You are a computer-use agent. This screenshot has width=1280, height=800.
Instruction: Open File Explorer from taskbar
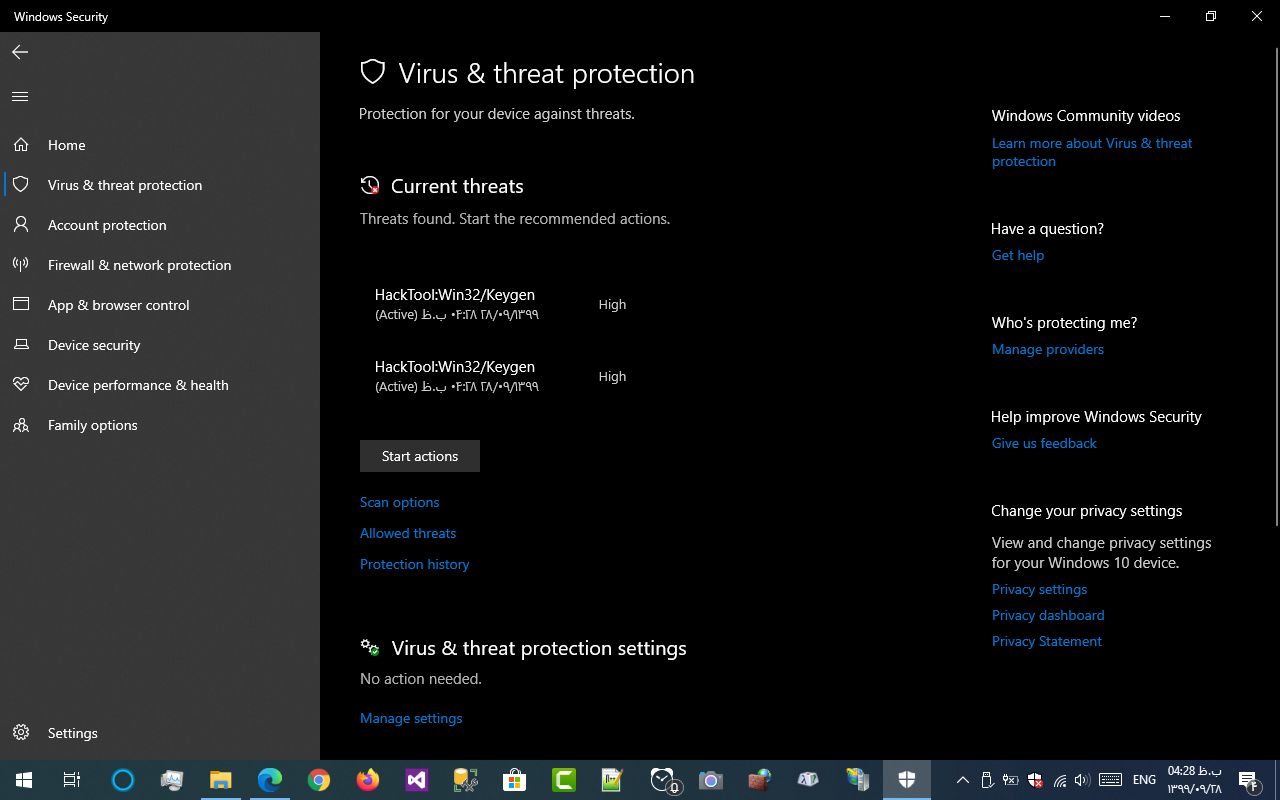(x=220, y=780)
